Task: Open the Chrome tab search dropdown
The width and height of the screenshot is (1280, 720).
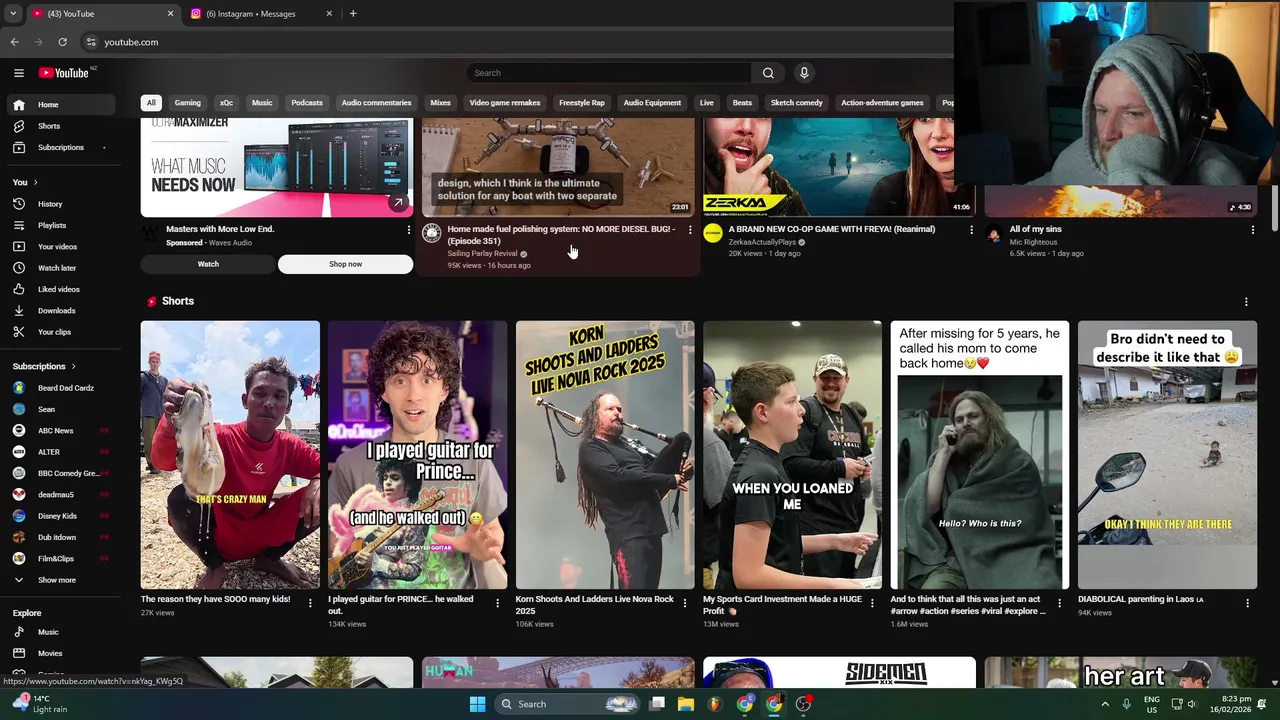Action: tap(12, 14)
